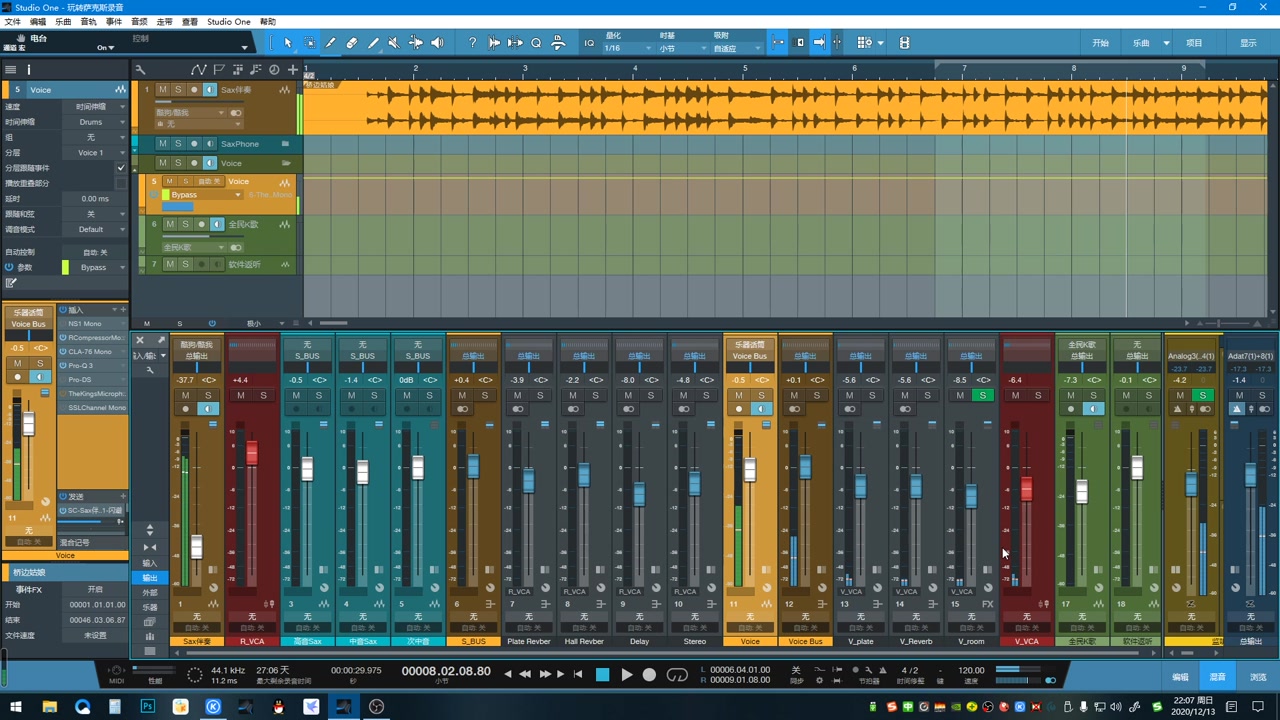
Task: Open the 分层 Voice 1 dropdown
Action: click(x=94, y=153)
